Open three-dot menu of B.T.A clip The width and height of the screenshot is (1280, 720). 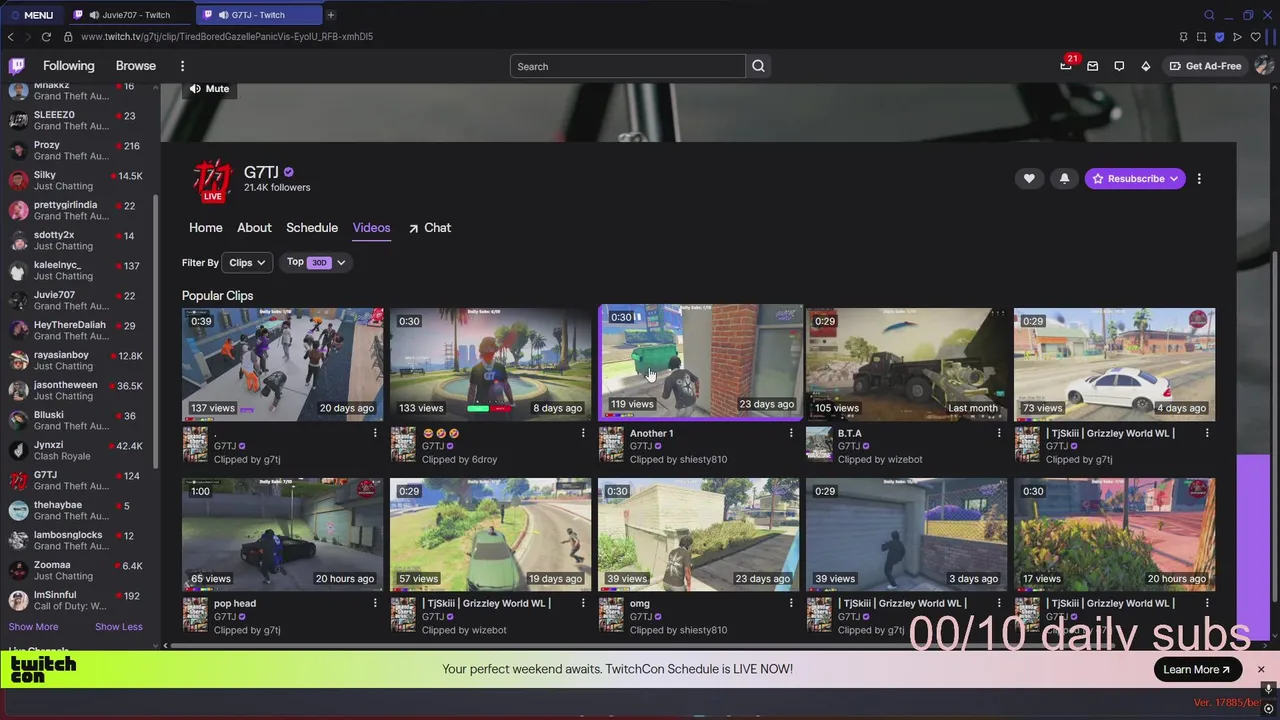pos(999,433)
